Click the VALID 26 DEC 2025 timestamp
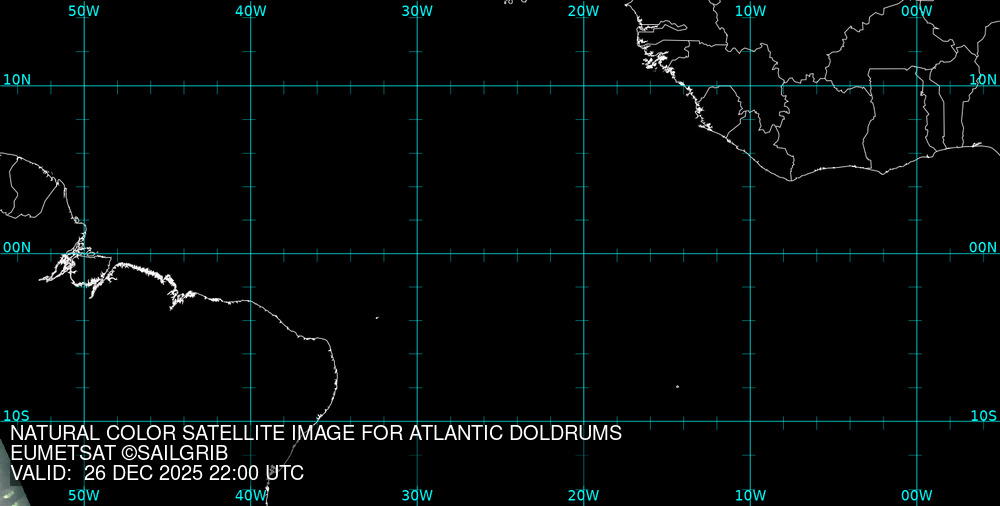1000x506 pixels. 157,473
